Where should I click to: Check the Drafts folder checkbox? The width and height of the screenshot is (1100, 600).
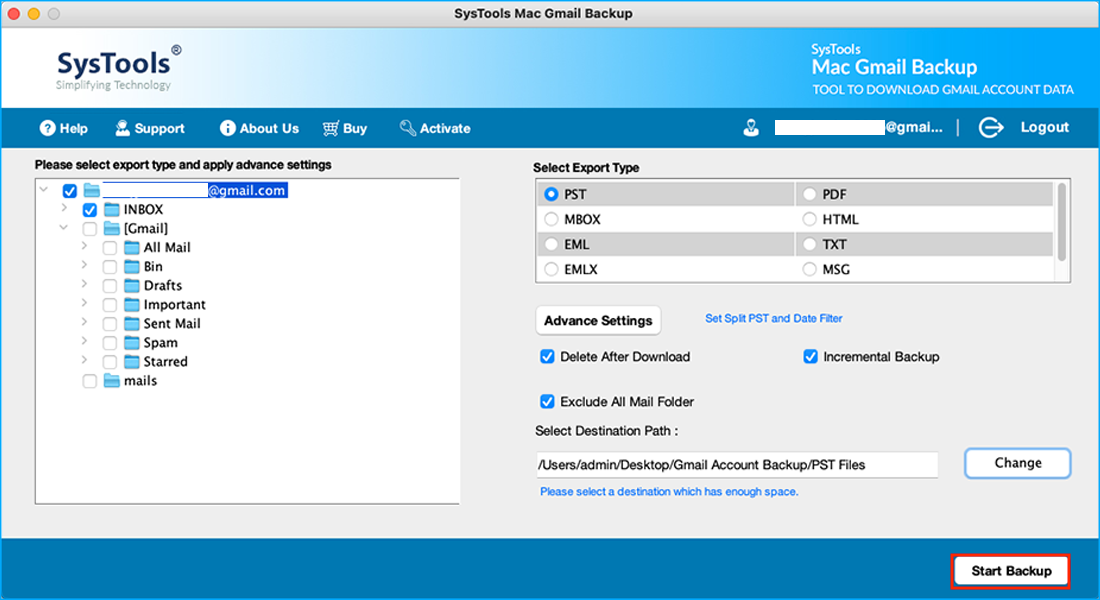109,286
